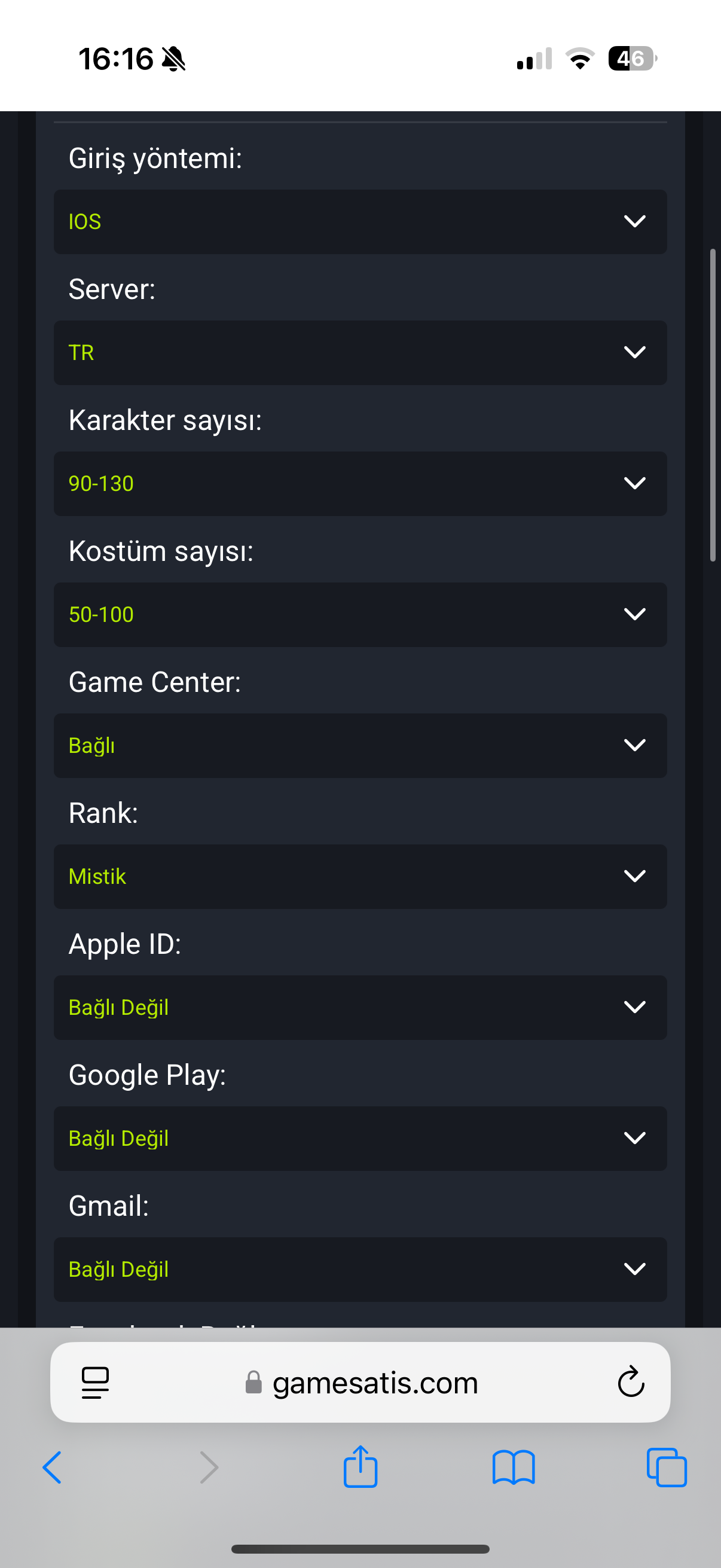
Task: Open the Giriş yöntemi dropdown showing IOS
Action: coord(360,221)
